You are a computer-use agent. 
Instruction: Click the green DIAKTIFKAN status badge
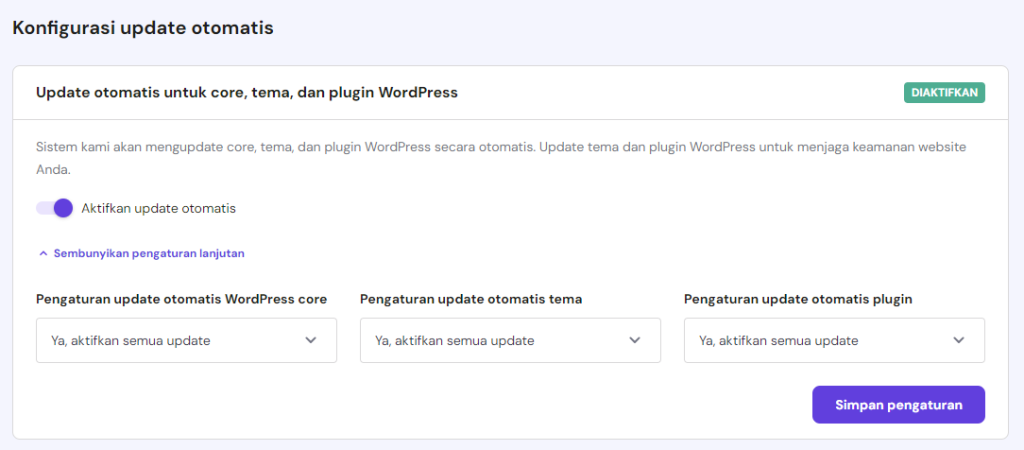pyautogui.click(x=945, y=93)
